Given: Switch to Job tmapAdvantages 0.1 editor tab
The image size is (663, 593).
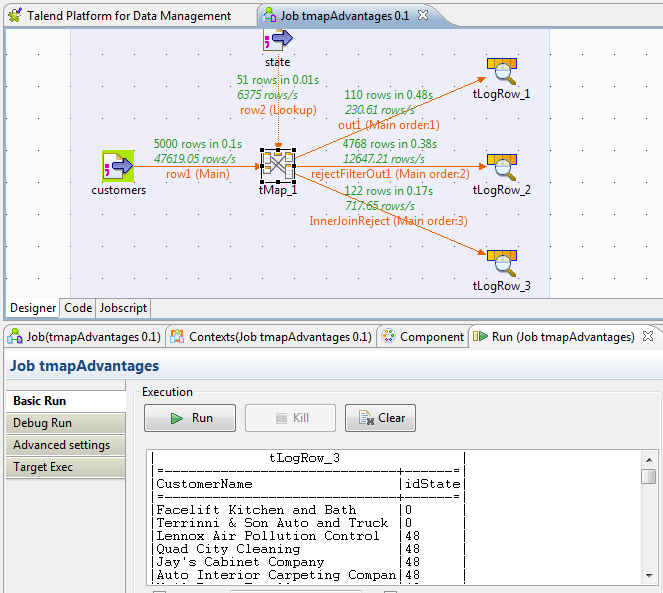Looking at the screenshot, I should pyautogui.click(x=345, y=16).
